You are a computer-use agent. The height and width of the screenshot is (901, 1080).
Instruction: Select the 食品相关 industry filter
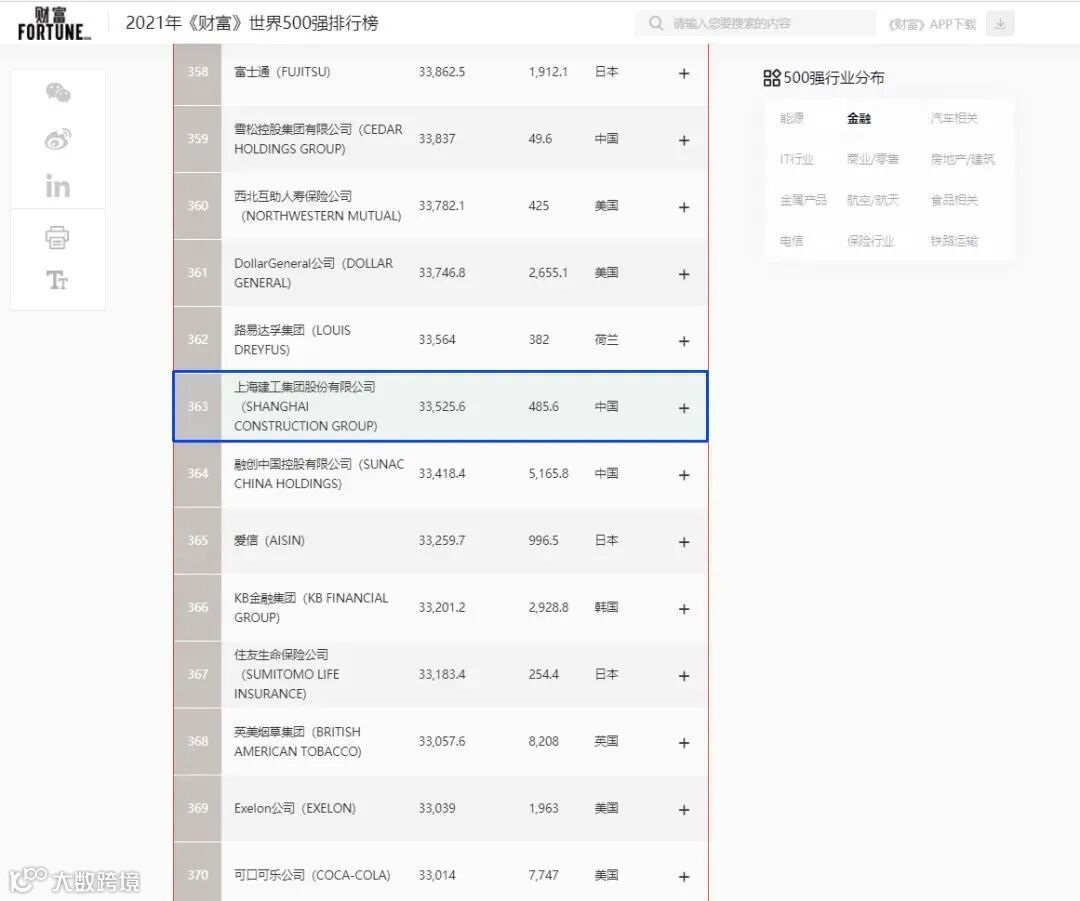(954, 200)
